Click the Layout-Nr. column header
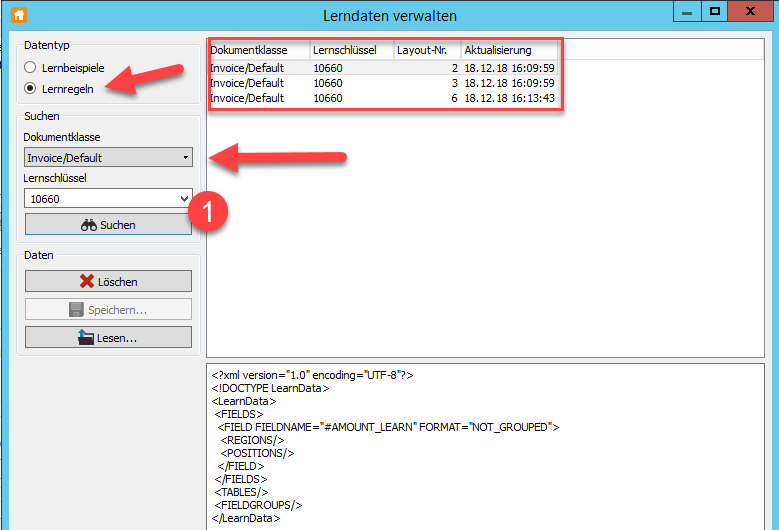 point(426,50)
